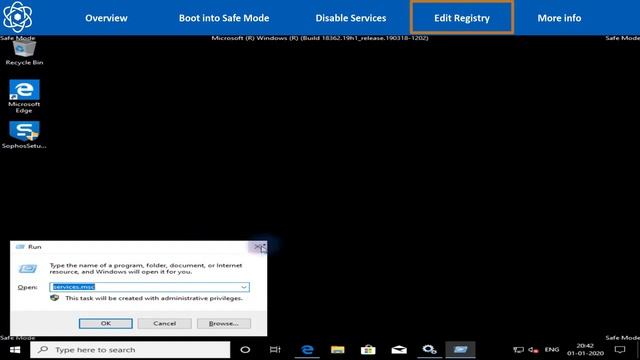Click Browse... in the Run dialog

click(x=224, y=323)
